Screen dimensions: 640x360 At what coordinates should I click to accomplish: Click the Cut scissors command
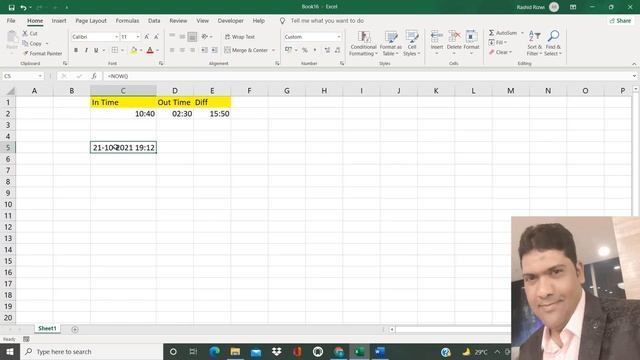[x=30, y=33]
